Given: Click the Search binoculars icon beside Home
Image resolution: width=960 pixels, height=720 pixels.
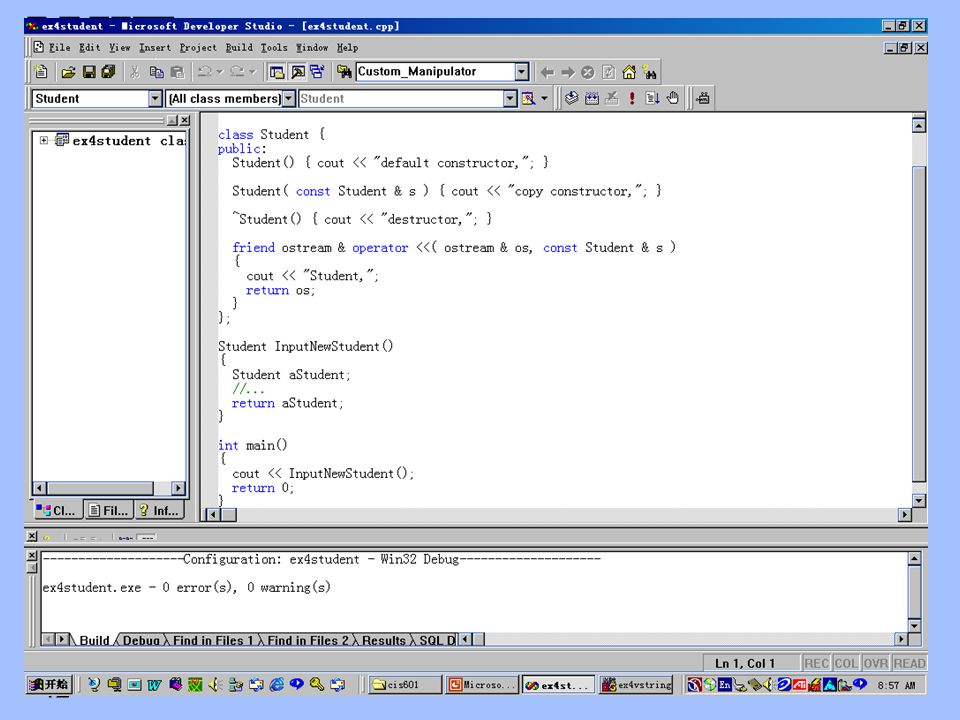Looking at the screenshot, I should [x=650, y=72].
